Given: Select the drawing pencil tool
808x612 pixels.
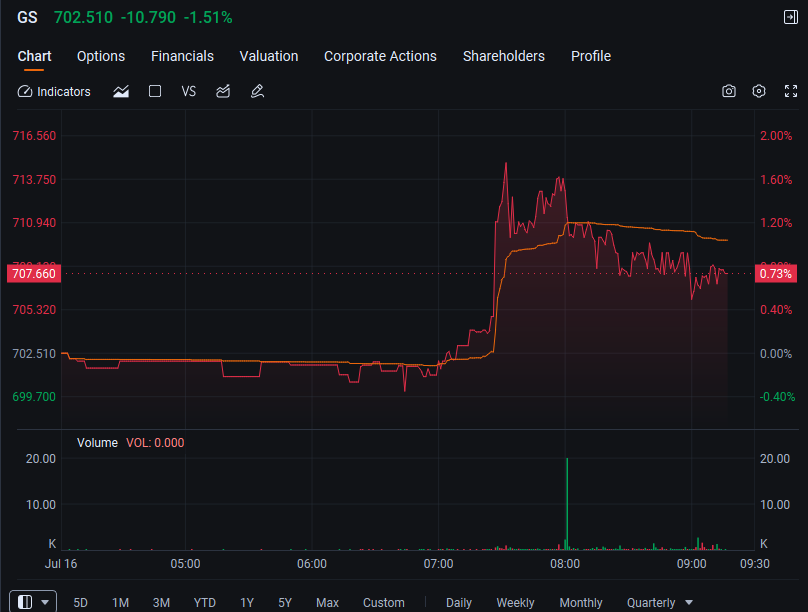Looking at the screenshot, I should tap(257, 92).
